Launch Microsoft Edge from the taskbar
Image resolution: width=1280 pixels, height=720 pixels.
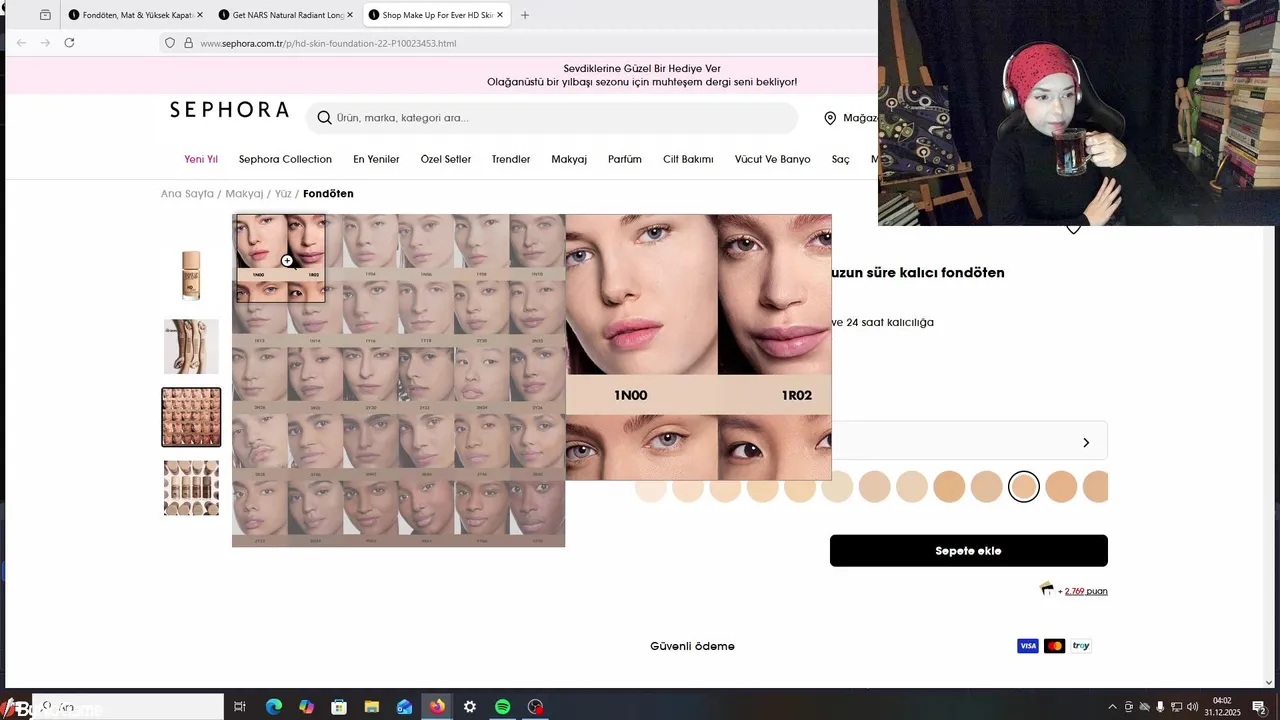(x=273, y=707)
